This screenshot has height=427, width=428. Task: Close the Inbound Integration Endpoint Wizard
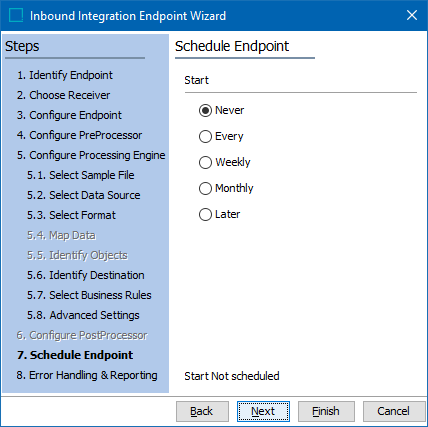(x=412, y=15)
